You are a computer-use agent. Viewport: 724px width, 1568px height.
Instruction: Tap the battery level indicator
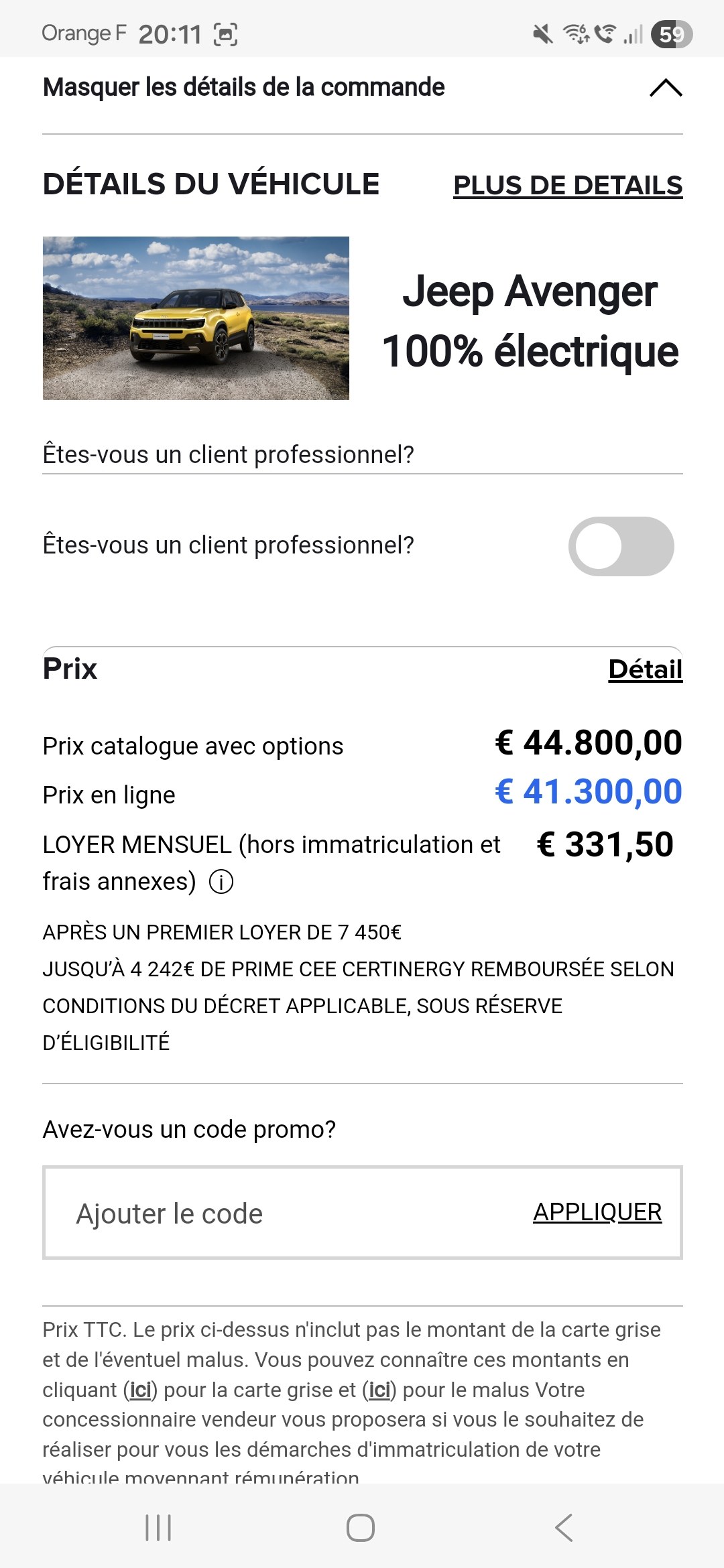[671, 34]
